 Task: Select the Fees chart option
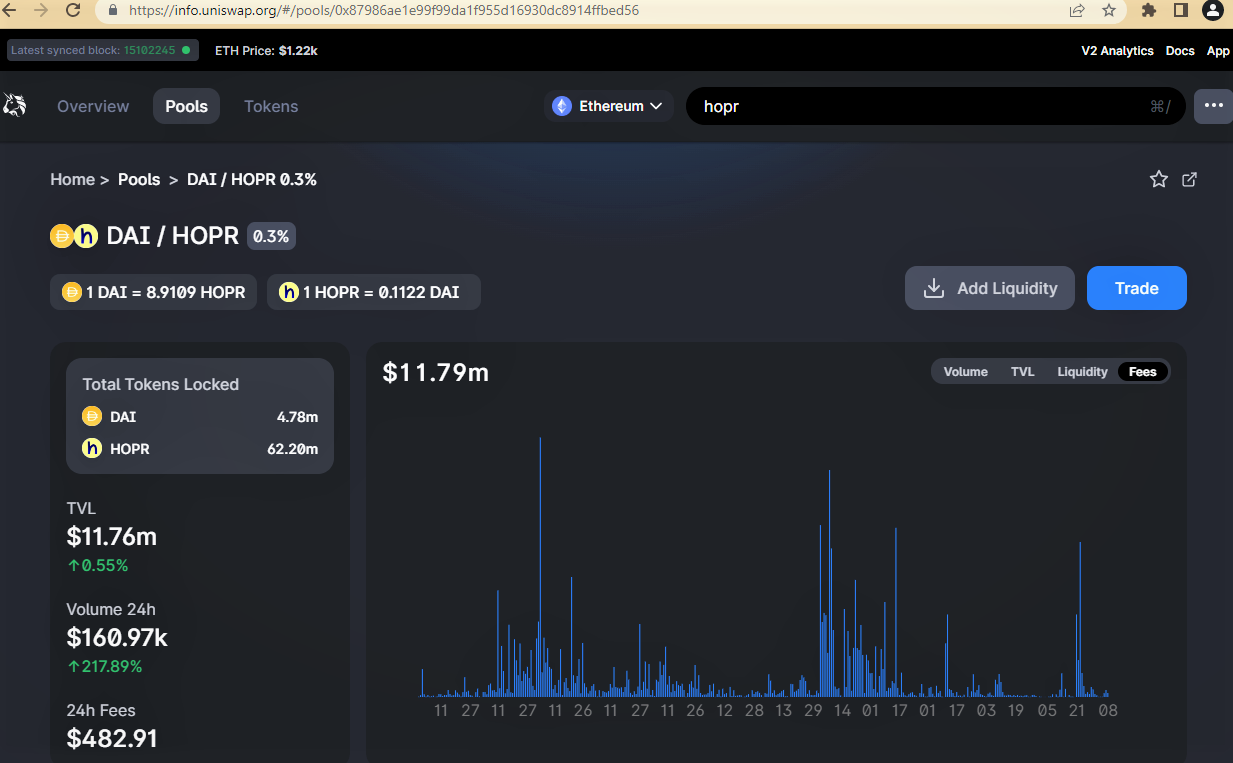click(x=1143, y=372)
